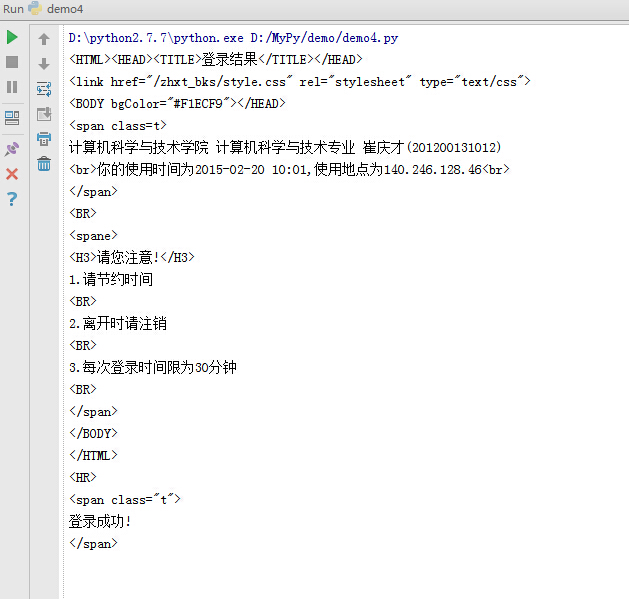Click the <spane> output line
Screen dimensions: 629x603
[x=93, y=236]
